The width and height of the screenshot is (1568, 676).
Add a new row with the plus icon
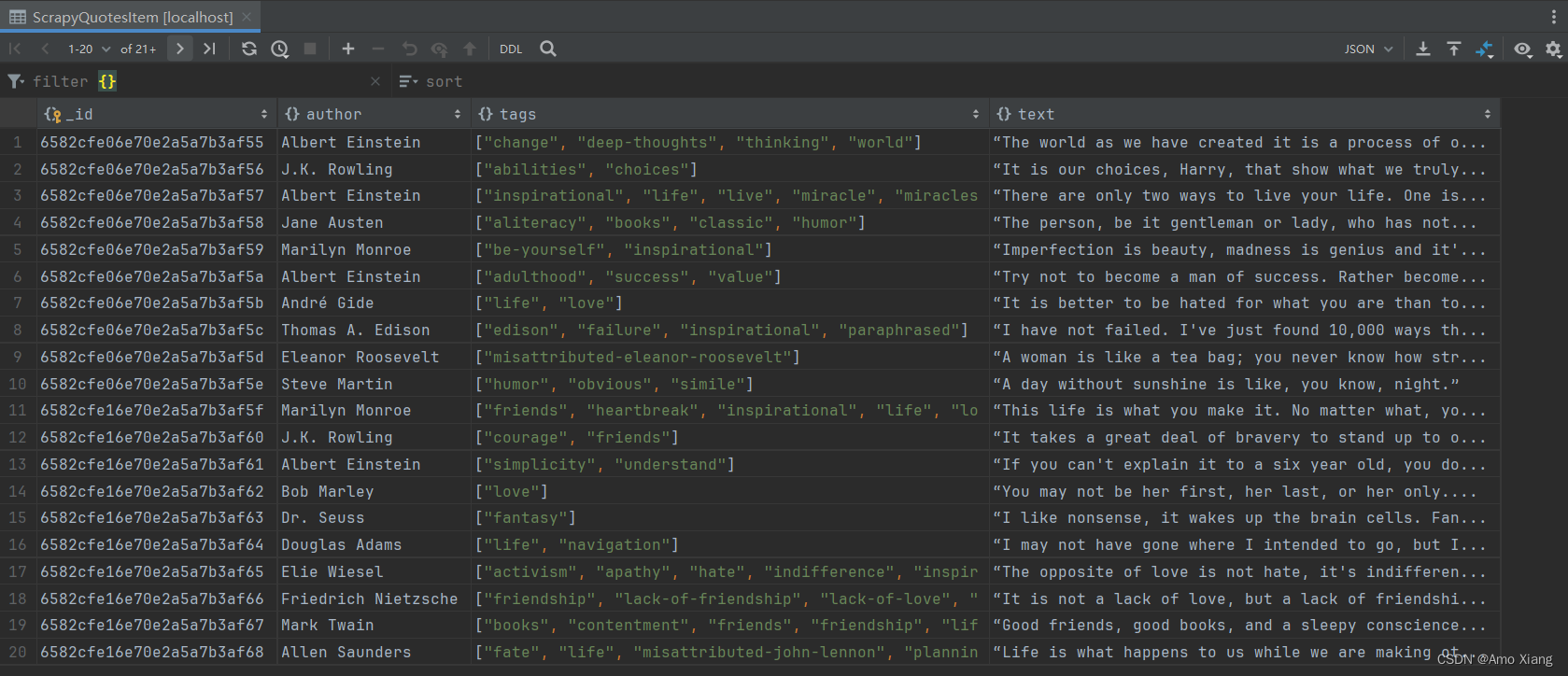point(348,49)
